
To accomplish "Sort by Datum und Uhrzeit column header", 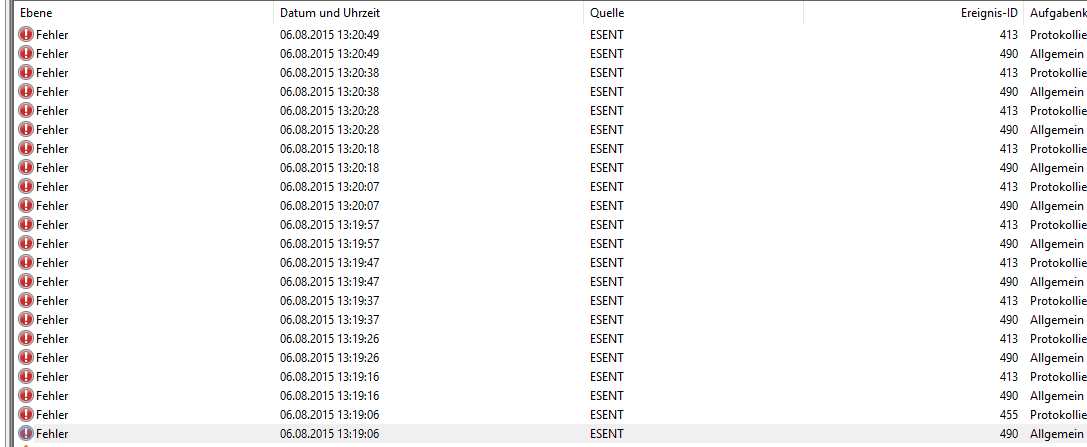I will click(429, 12).
